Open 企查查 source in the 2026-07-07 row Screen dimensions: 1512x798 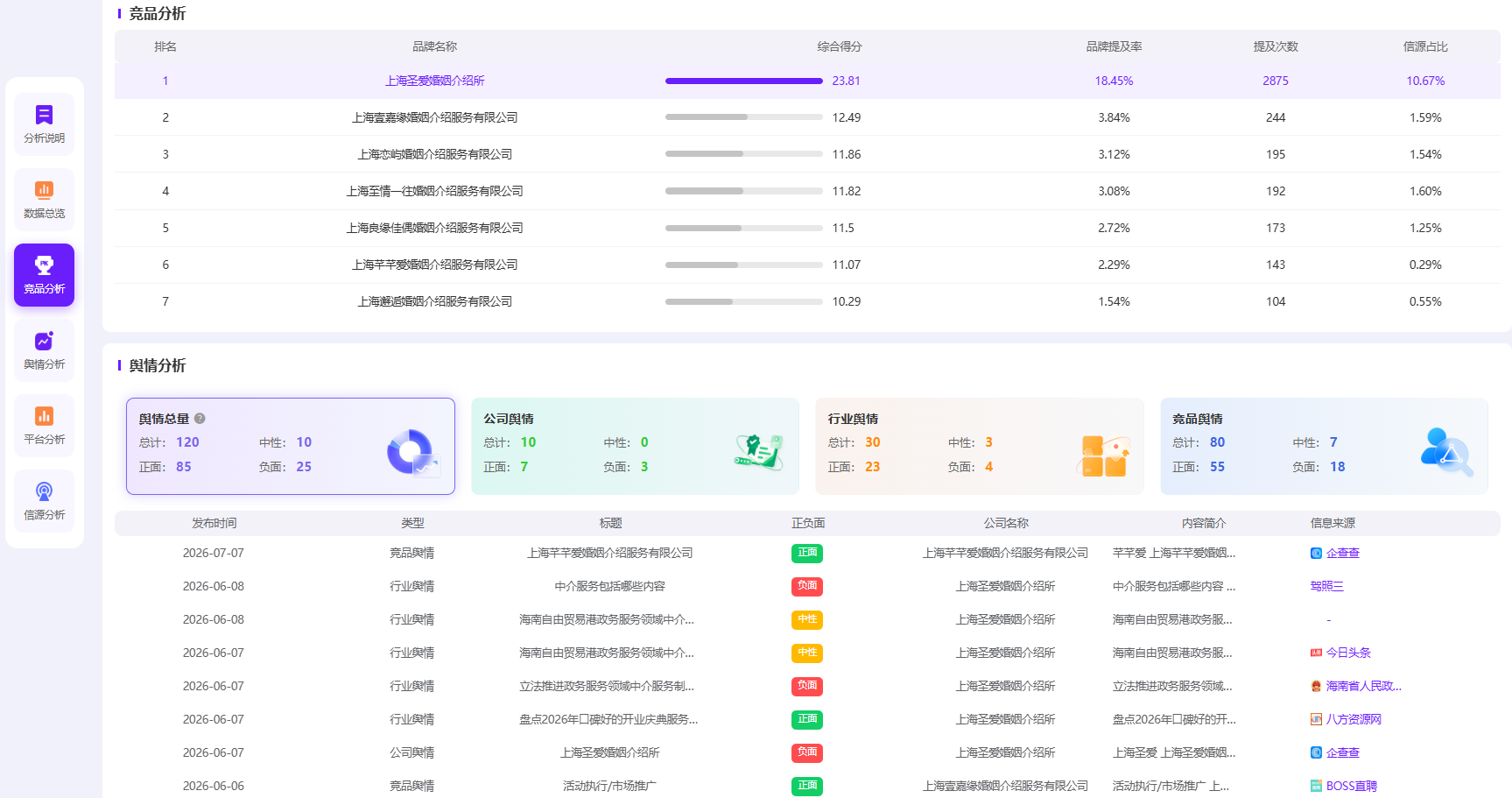pyautogui.click(x=1342, y=553)
